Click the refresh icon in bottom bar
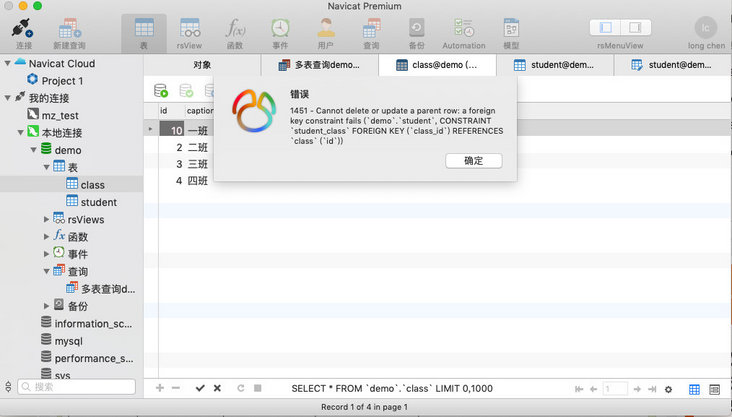This screenshot has width=732, height=417. tap(240, 388)
